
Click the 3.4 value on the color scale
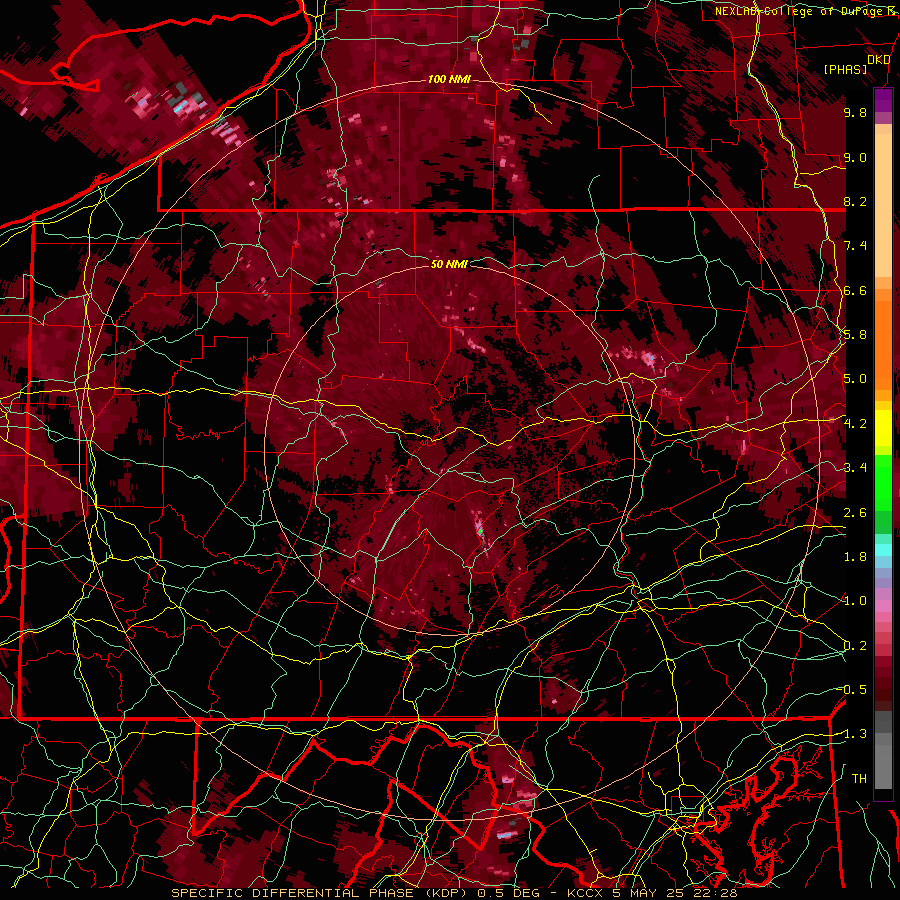855,468
